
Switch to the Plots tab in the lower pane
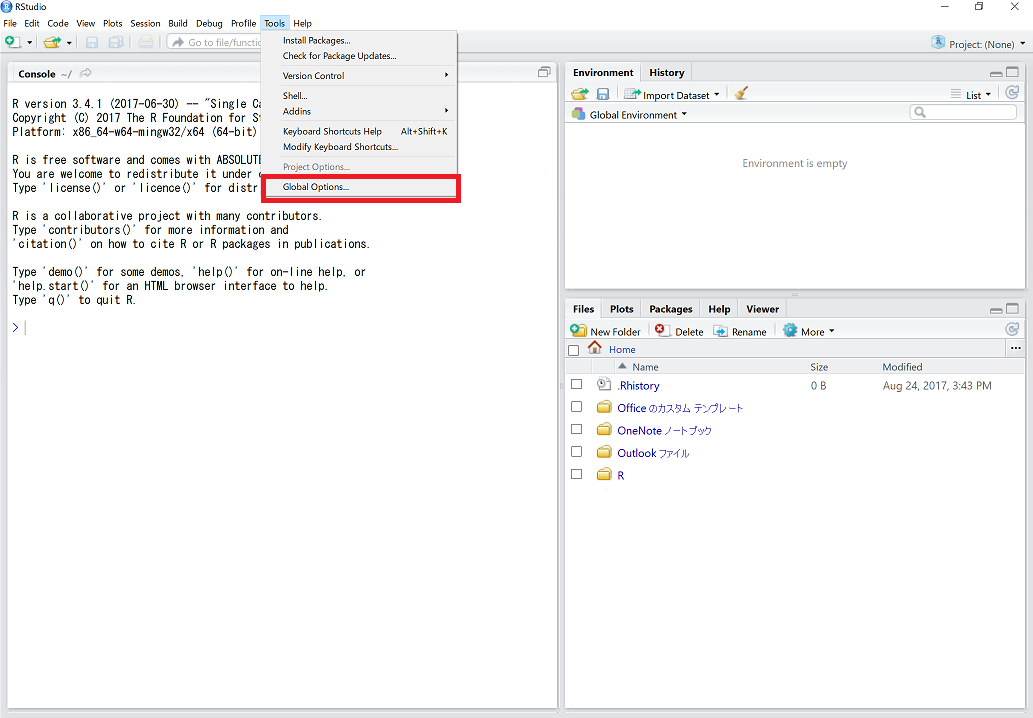click(x=621, y=309)
